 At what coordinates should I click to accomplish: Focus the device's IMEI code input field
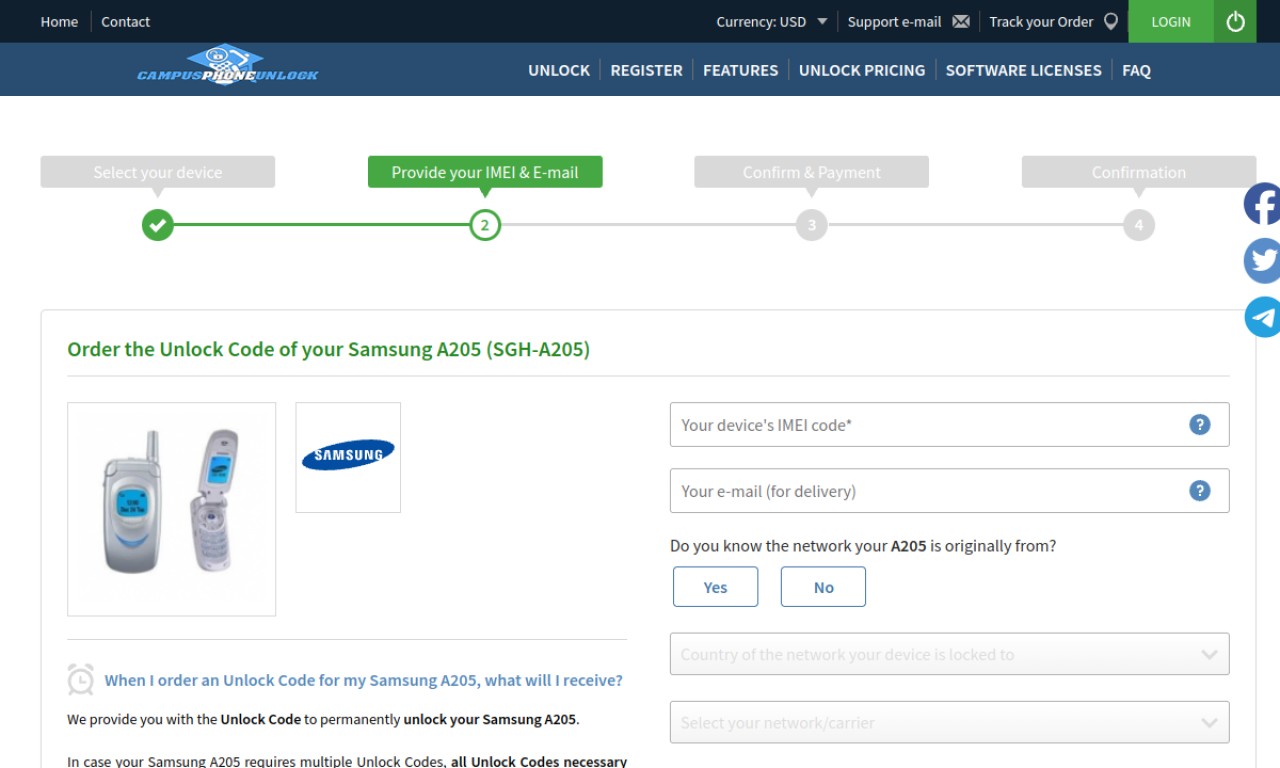click(x=949, y=425)
